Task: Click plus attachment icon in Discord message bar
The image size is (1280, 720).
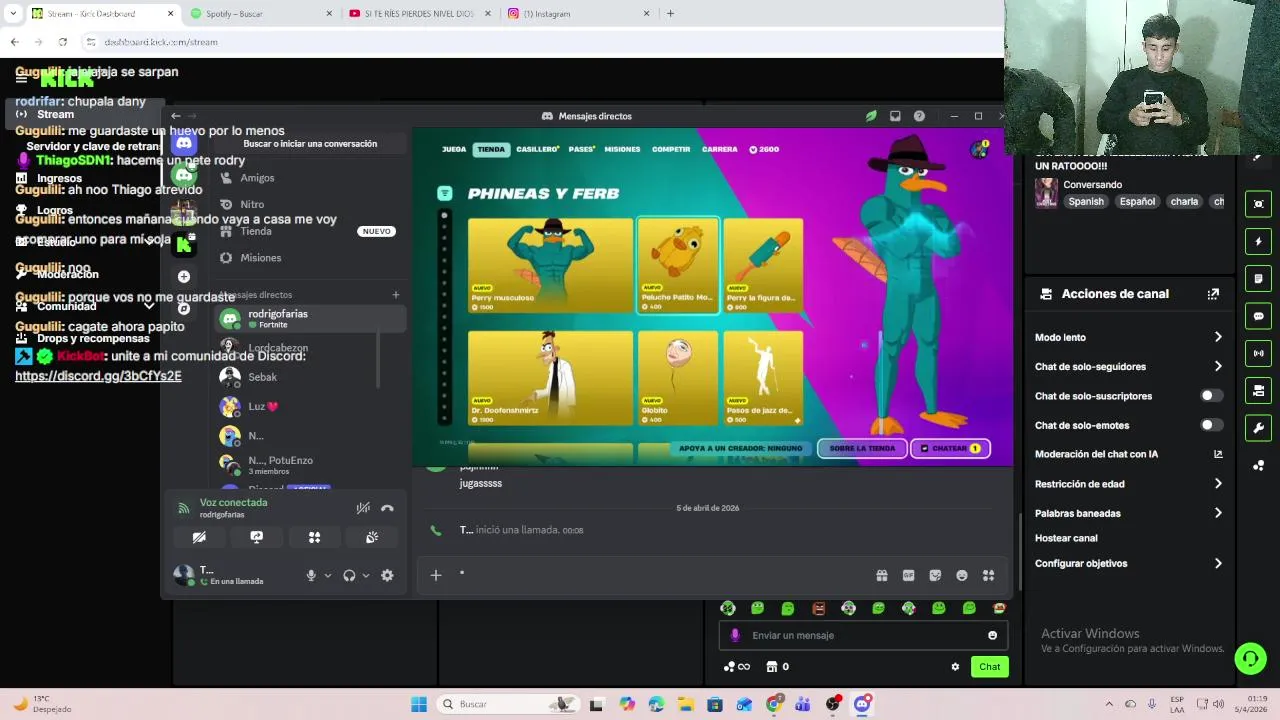Action: click(x=436, y=575)
